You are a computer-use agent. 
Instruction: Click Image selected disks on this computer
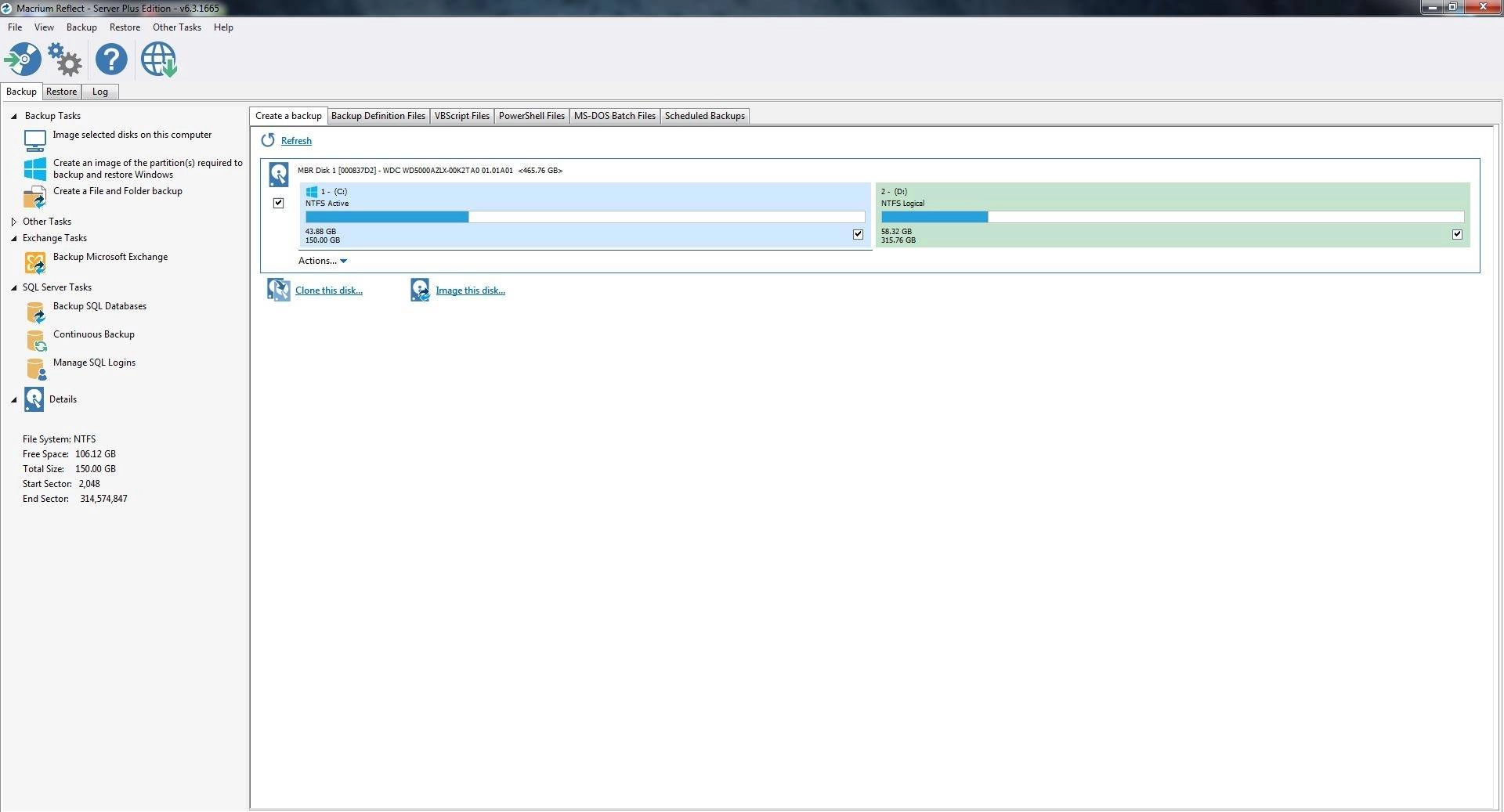[x=132, y=135]
